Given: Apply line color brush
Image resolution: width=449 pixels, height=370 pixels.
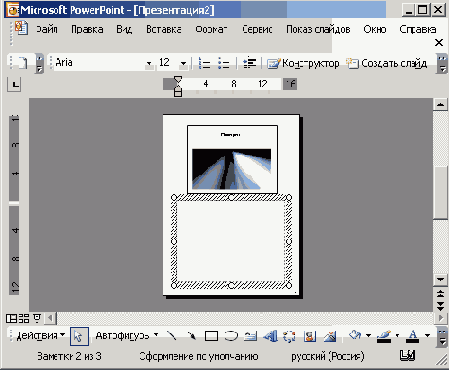Looking at the screenshot, I should tap(383, 336).
